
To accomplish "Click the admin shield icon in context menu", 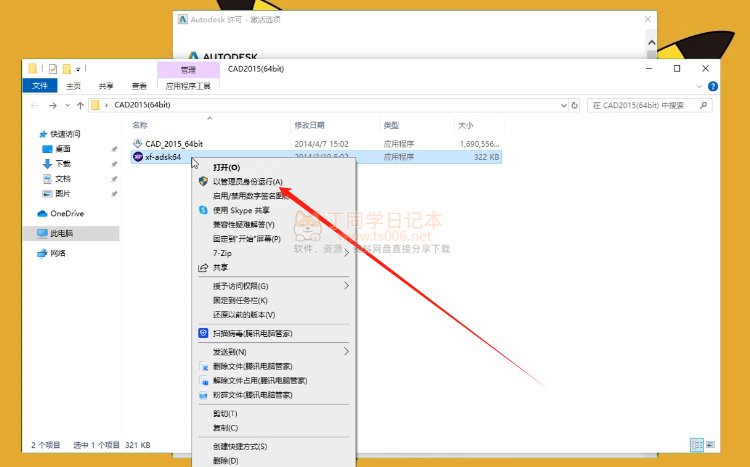I will (x=203, y=181).
